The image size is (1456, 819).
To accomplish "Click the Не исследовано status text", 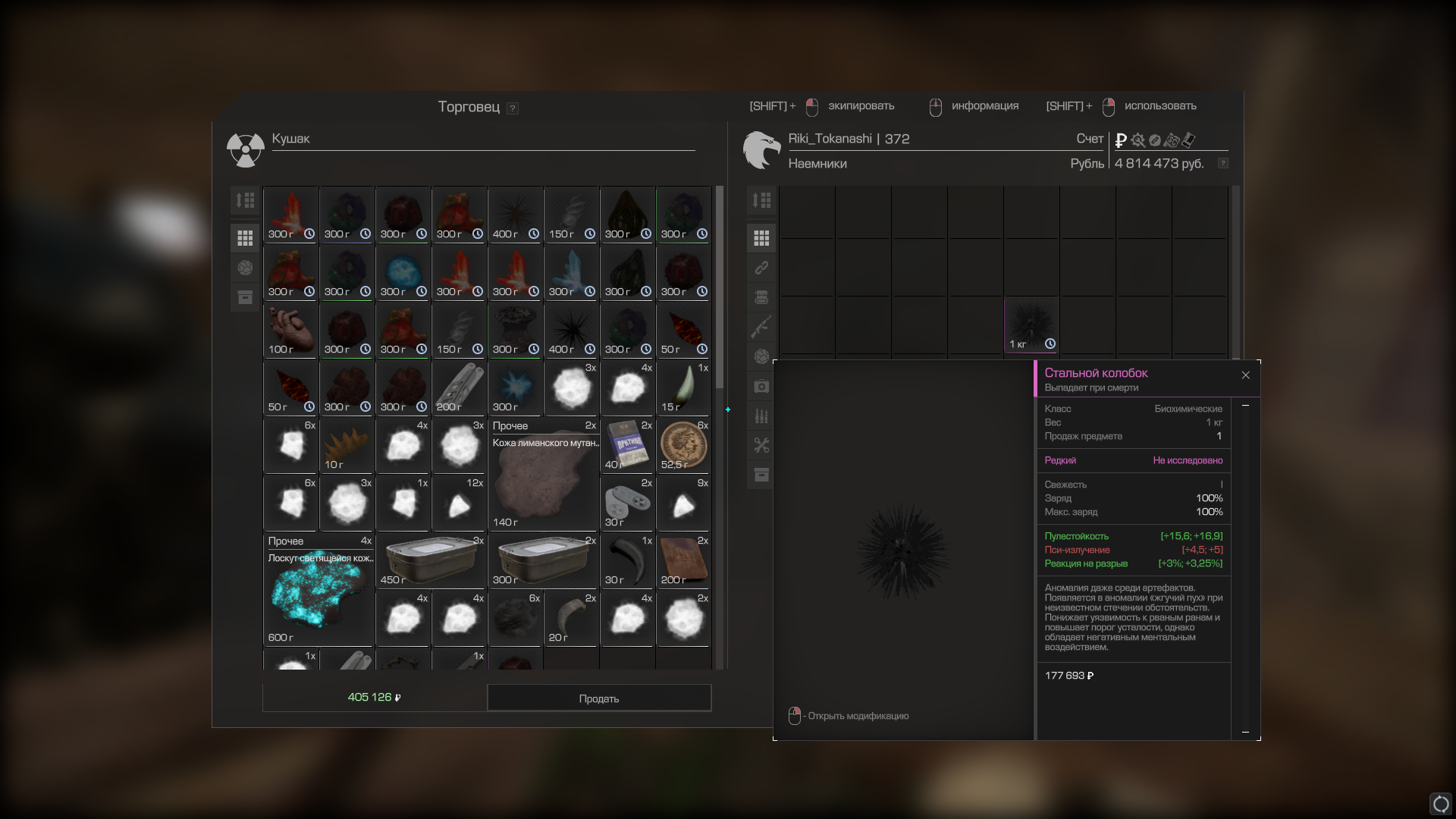I will pos(1188,460).
